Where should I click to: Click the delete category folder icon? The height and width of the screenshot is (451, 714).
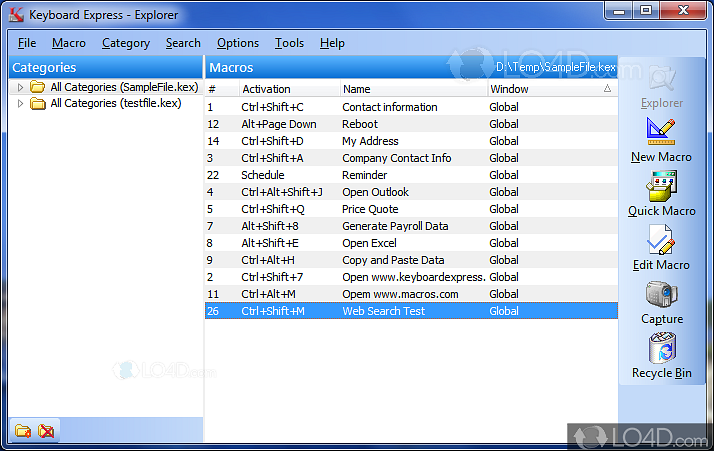coord(46,430)
